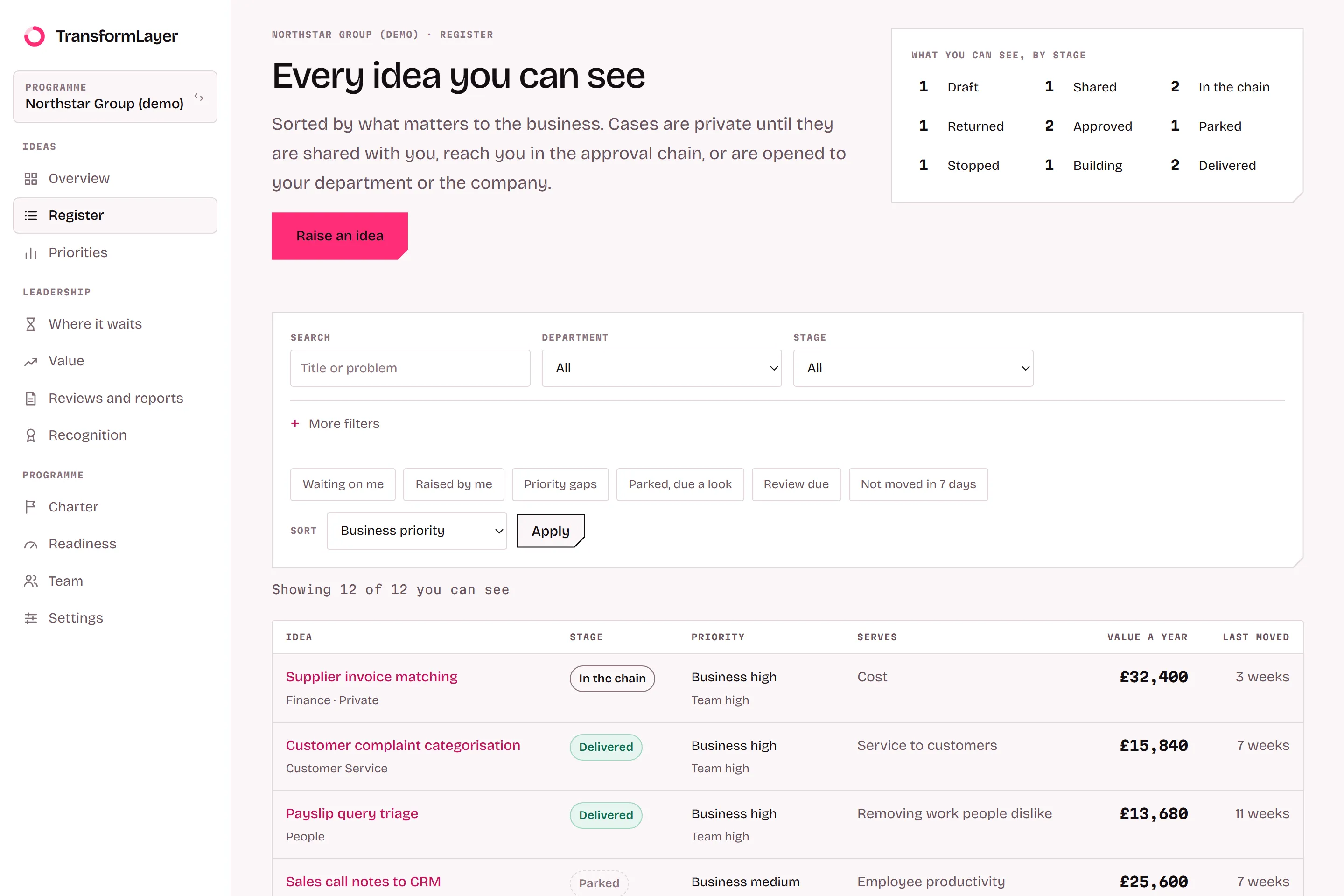Image resolution: width=1344 pixels, height=896 pixels.
Task: Toggle the Waiting on me quick filter
Action: 343,484
